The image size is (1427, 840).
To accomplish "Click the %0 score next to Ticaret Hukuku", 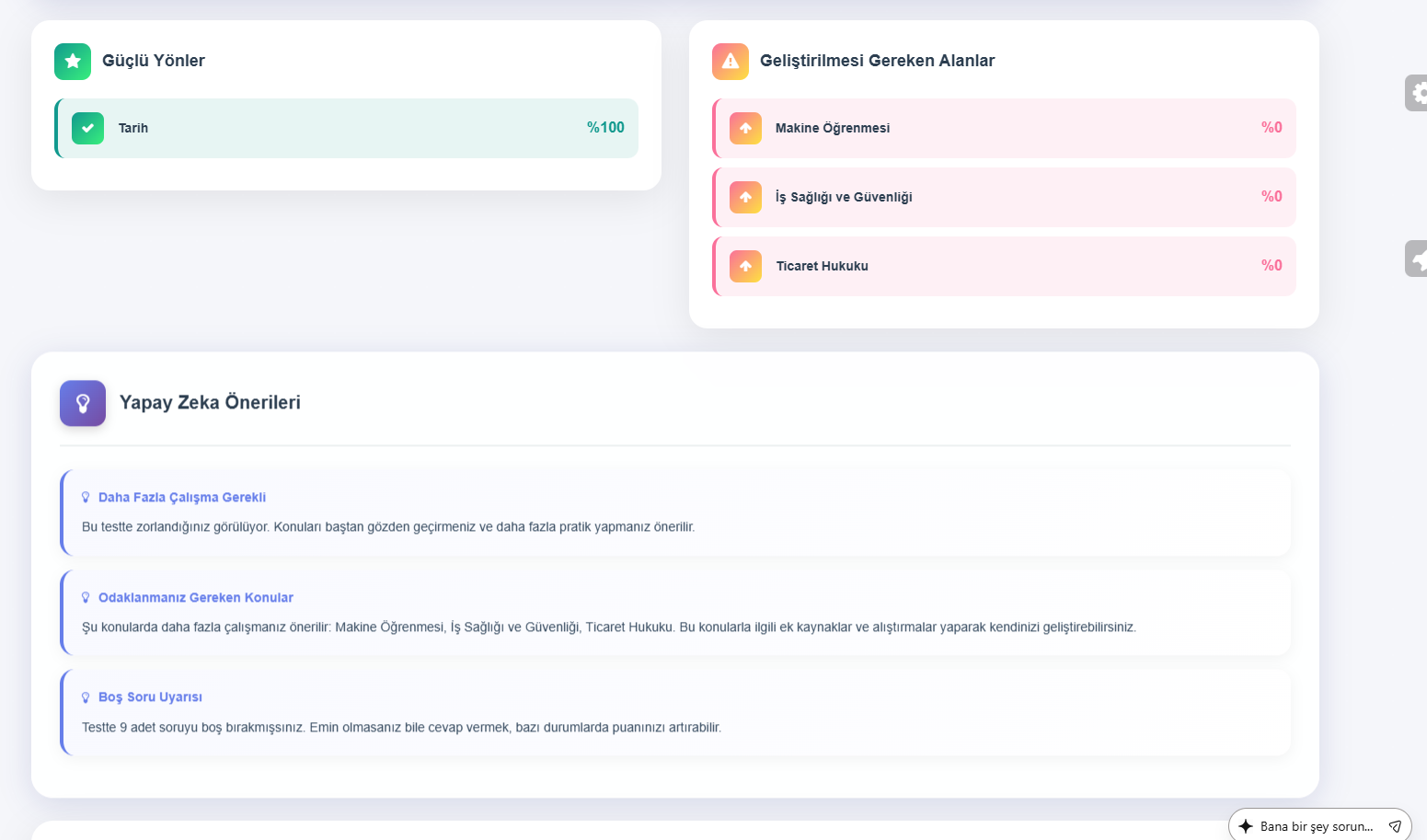I will (1272, 266).
